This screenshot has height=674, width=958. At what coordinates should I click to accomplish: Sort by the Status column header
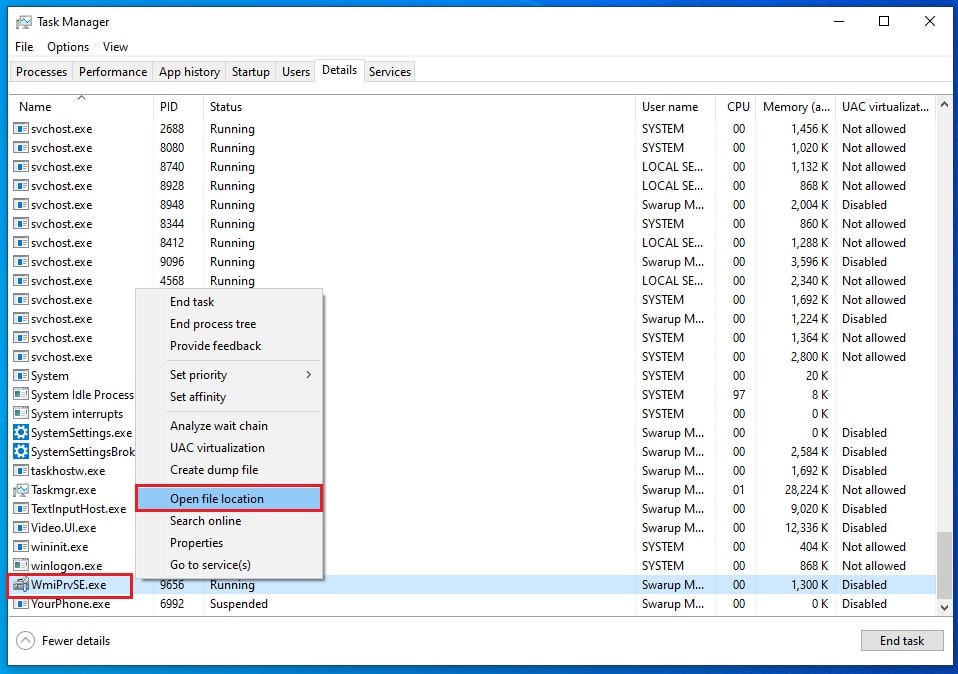pyautogui.click(x=419, y=106)
